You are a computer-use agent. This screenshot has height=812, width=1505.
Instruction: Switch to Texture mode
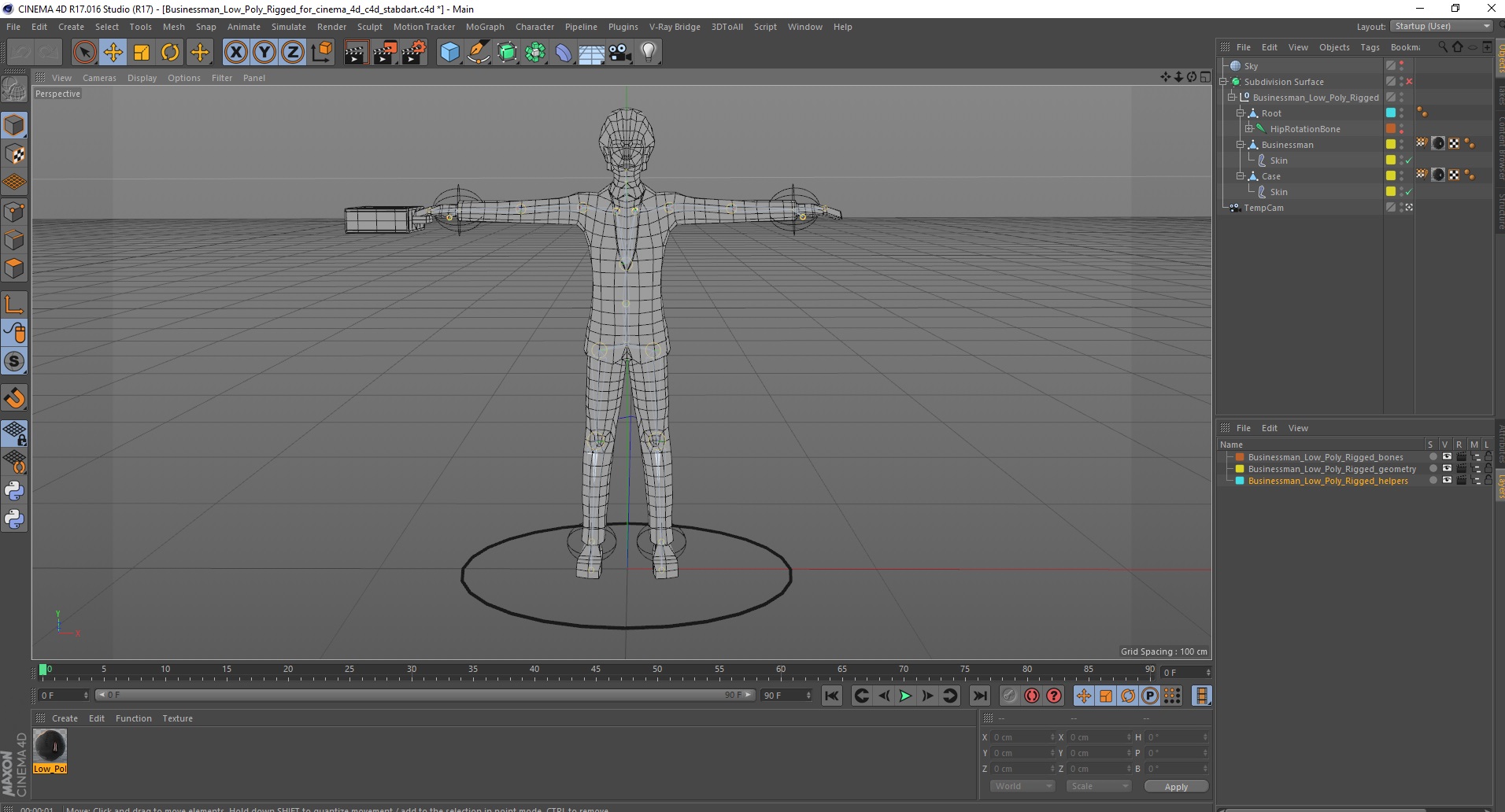click(x=14, y=154)
